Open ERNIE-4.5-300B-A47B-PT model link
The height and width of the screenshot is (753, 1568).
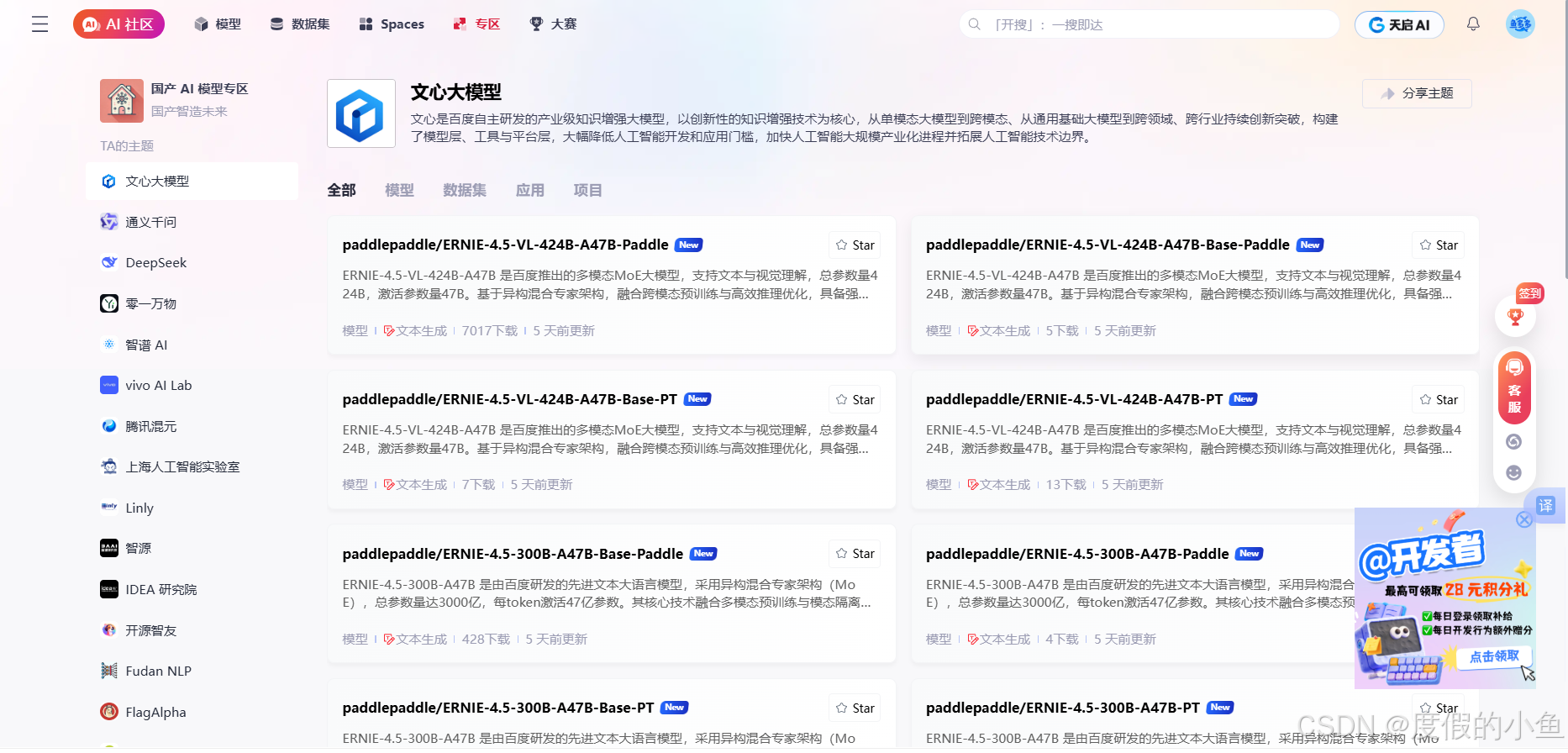coord(1063,708)
